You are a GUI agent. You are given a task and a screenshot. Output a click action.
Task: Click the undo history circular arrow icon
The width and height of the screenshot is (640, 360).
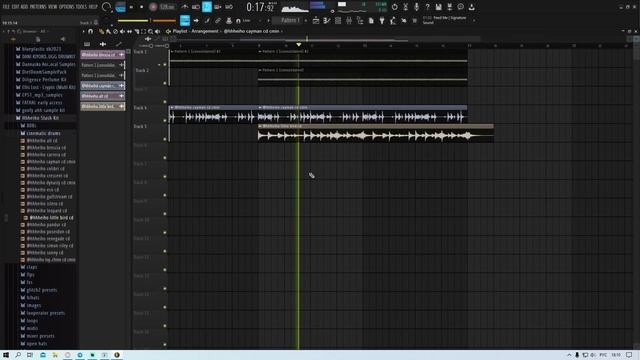pyautogui.click(x=394, y=7)
